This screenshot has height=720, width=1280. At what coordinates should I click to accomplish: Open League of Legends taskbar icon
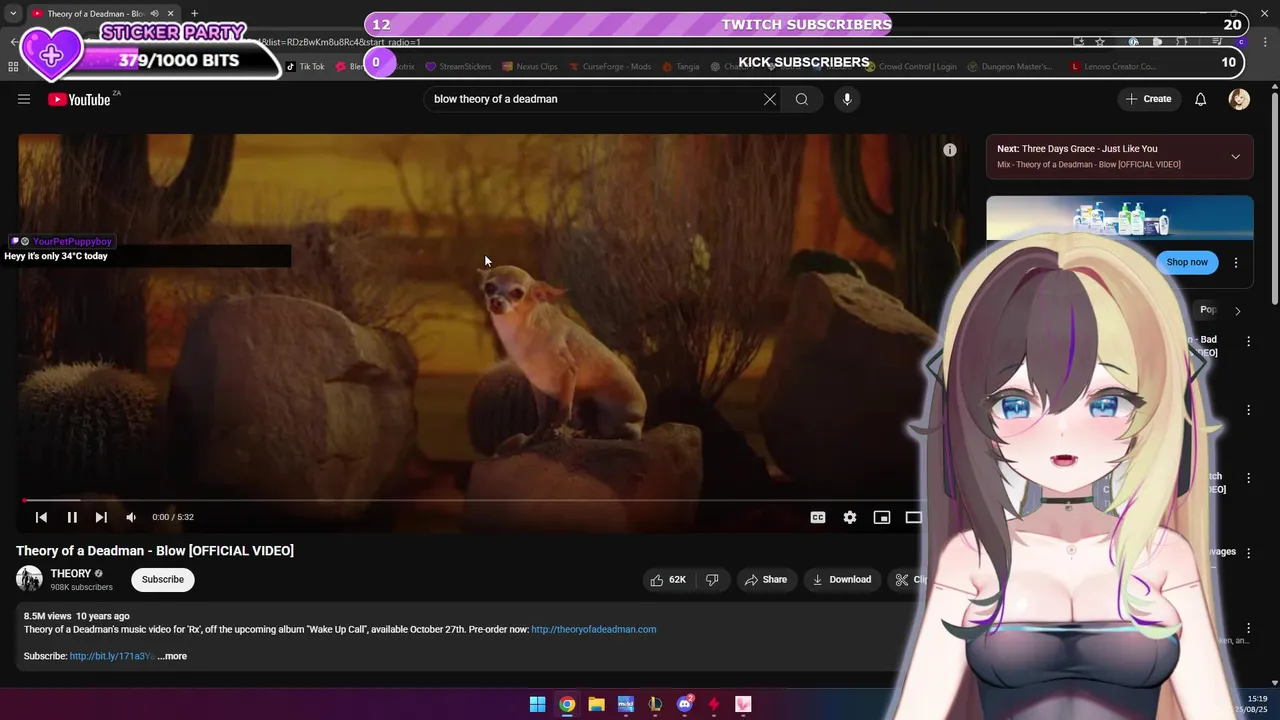tap(655, 704)
